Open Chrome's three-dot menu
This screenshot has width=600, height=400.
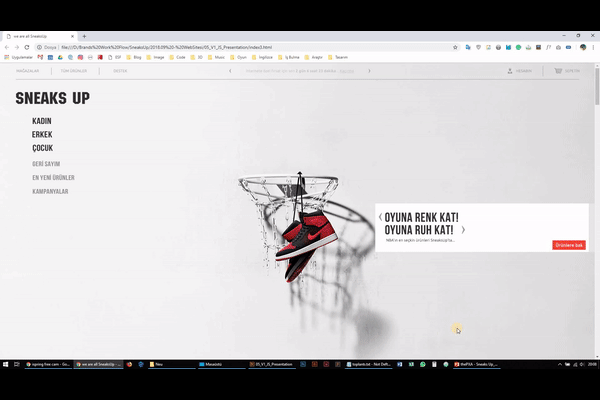pyautogui.click(x=593, y=47)
